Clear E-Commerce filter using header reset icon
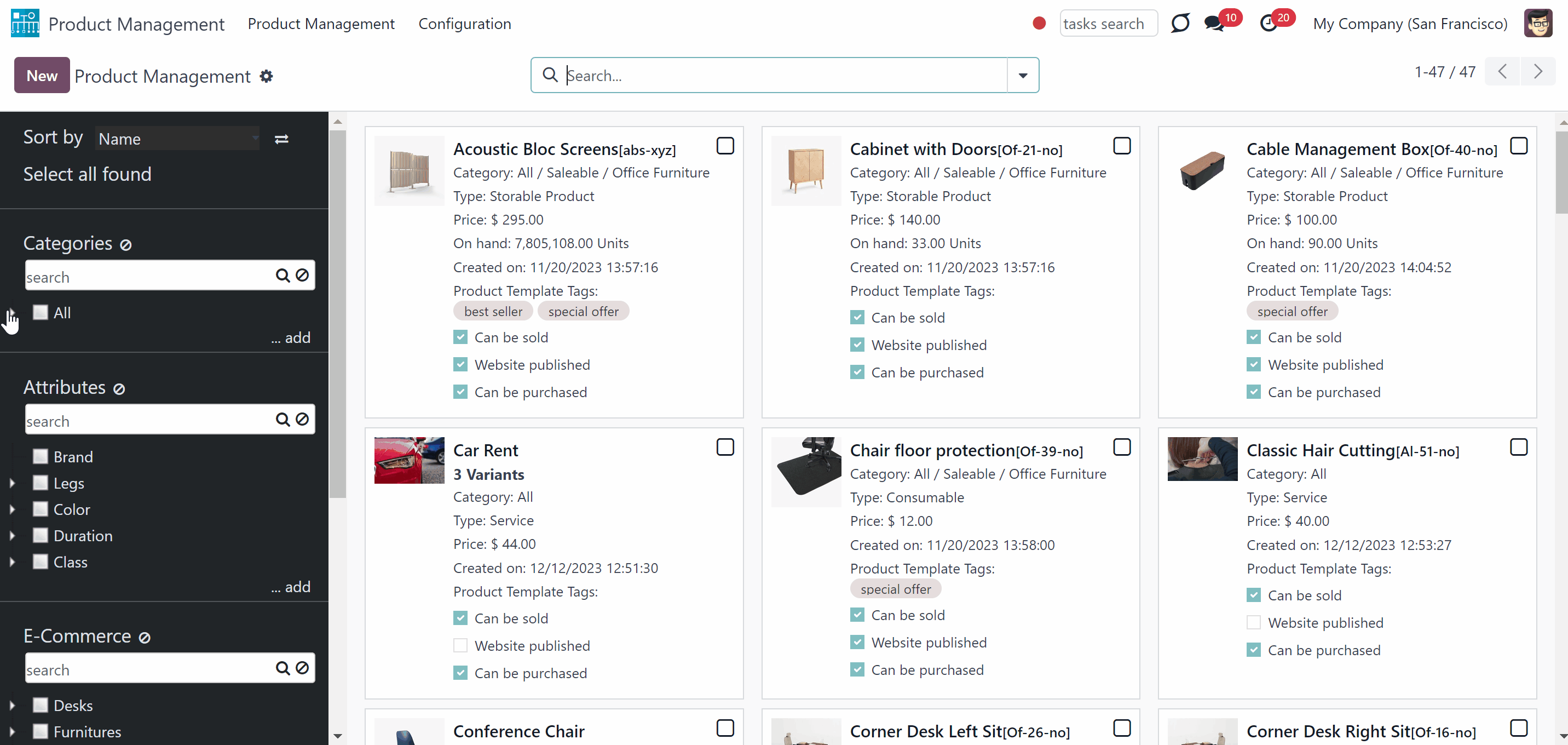 tap(144, 638)
